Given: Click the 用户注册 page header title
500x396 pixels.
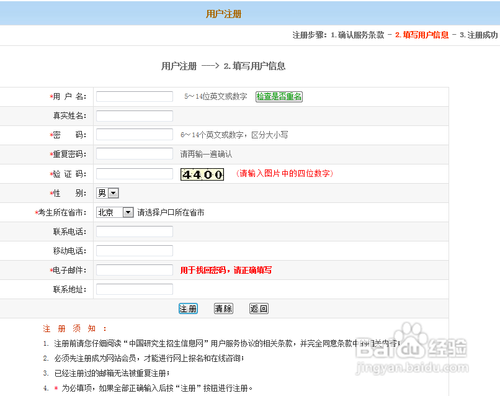Looking at the screenshot, I should coord(223,14).
